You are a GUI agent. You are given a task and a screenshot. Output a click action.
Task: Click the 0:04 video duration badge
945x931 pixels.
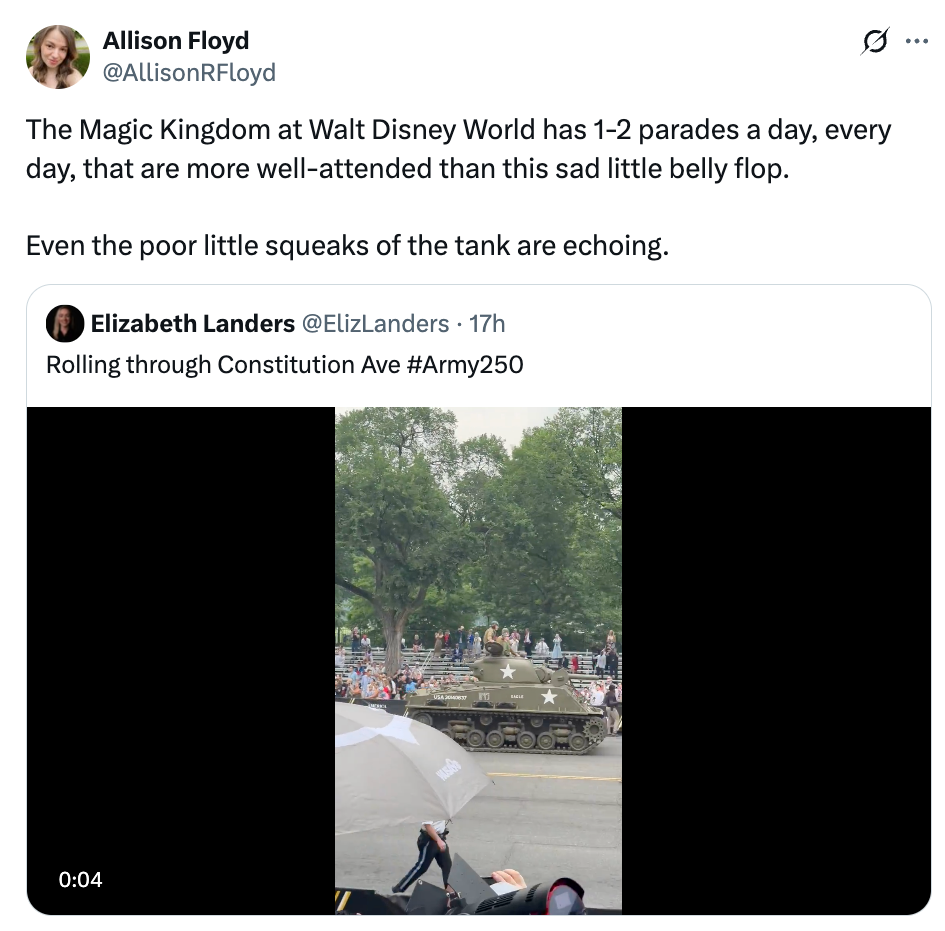pyautogui.click(x=81, y=880)
